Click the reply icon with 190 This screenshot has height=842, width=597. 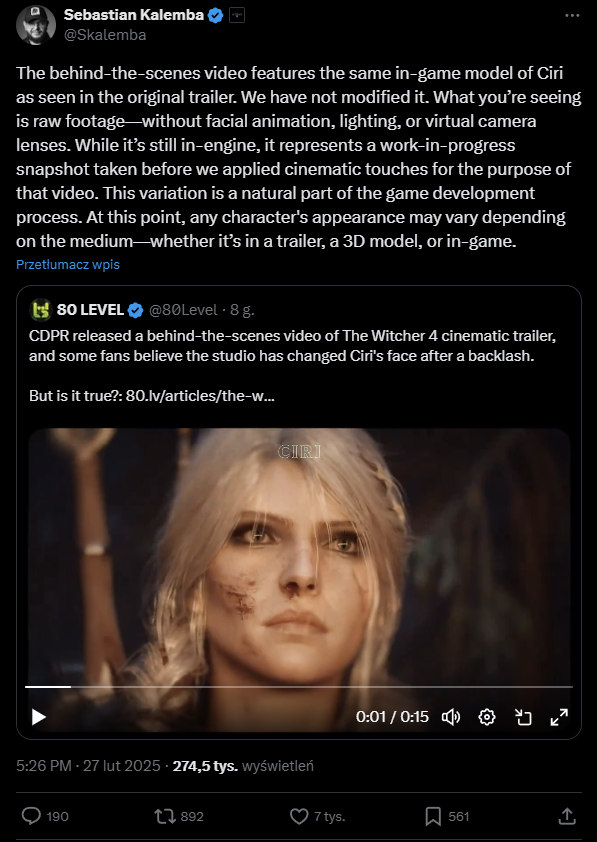click(x=45, y=817)
